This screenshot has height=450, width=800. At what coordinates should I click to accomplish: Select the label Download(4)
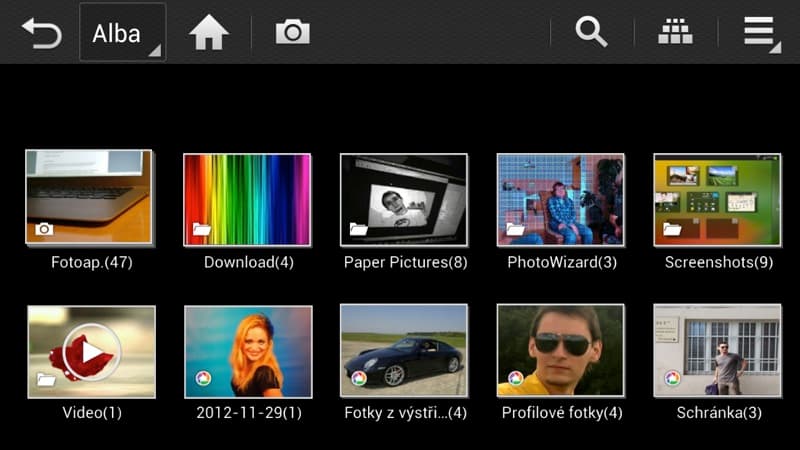pos(249,262)
